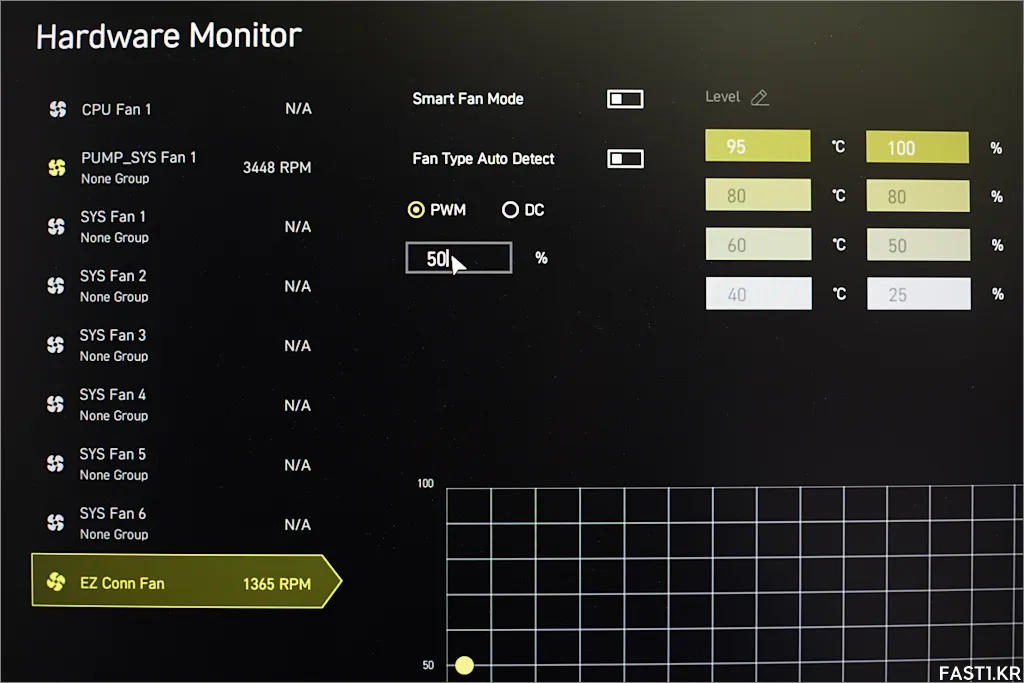Image resolution: width=1024 pixels, height=683 pixels.
Task: Click the 80 % fan speed level field
Action: click(918, 196)
